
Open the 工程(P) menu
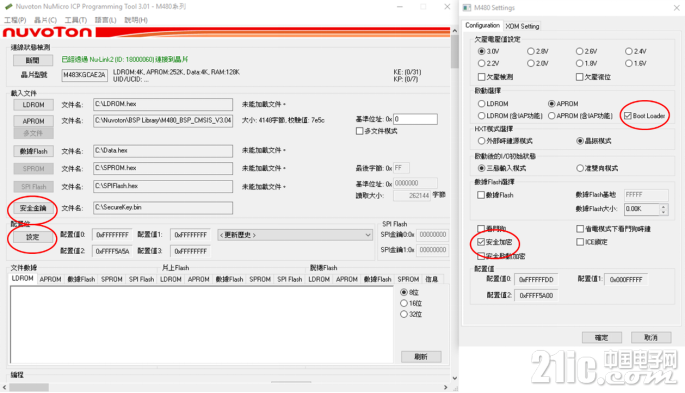(x=15, y=20)
